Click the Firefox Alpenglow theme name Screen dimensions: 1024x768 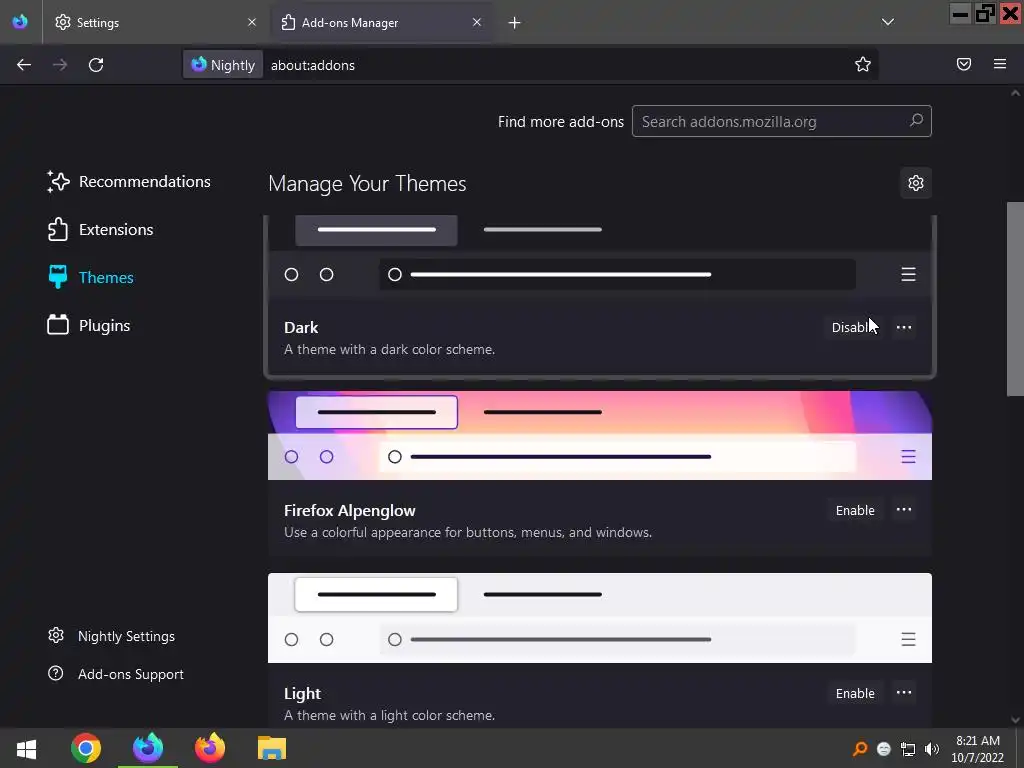pyautogui.click(x=349, y=511)
